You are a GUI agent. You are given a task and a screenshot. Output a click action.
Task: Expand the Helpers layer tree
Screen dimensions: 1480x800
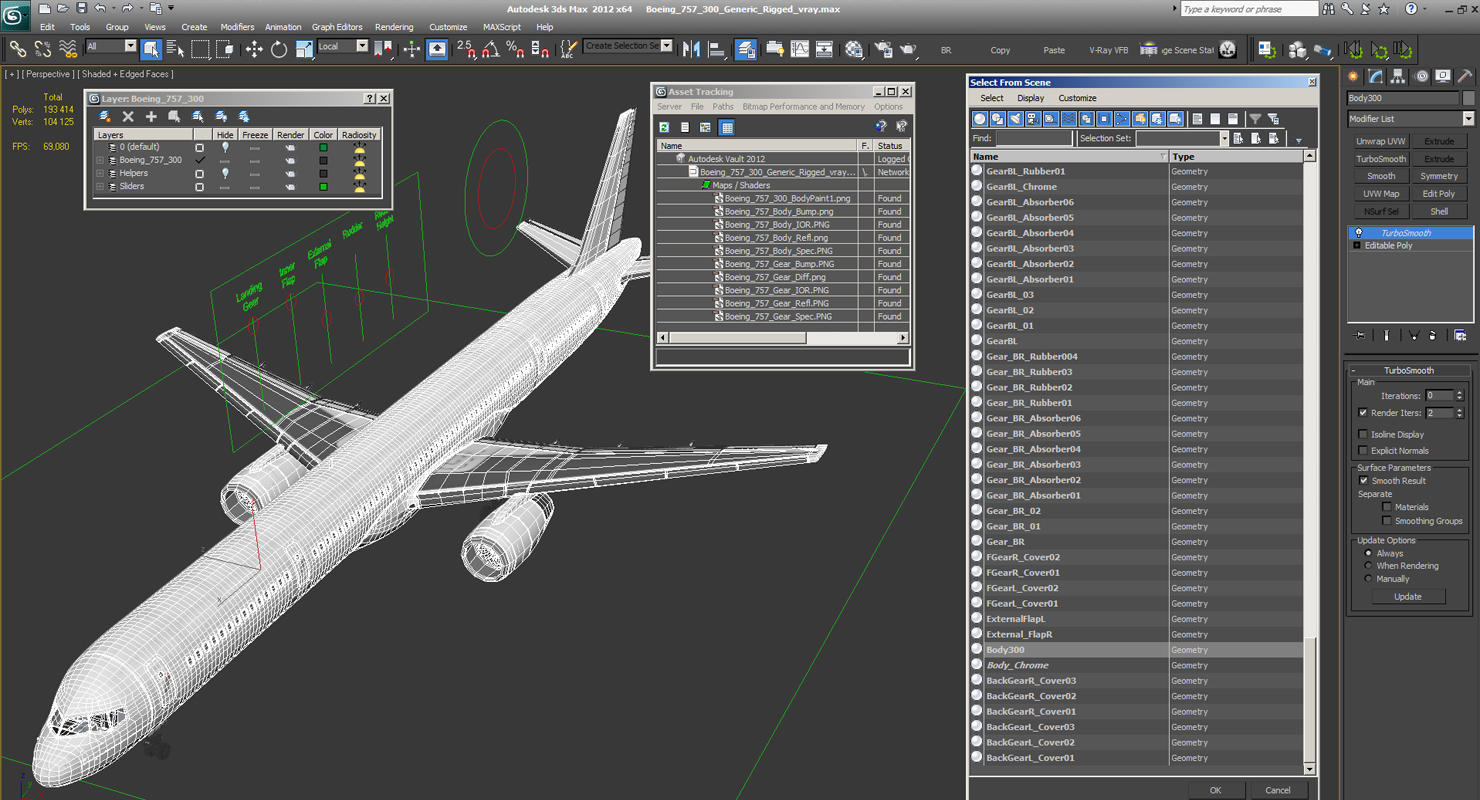click(x=100, y=173)
